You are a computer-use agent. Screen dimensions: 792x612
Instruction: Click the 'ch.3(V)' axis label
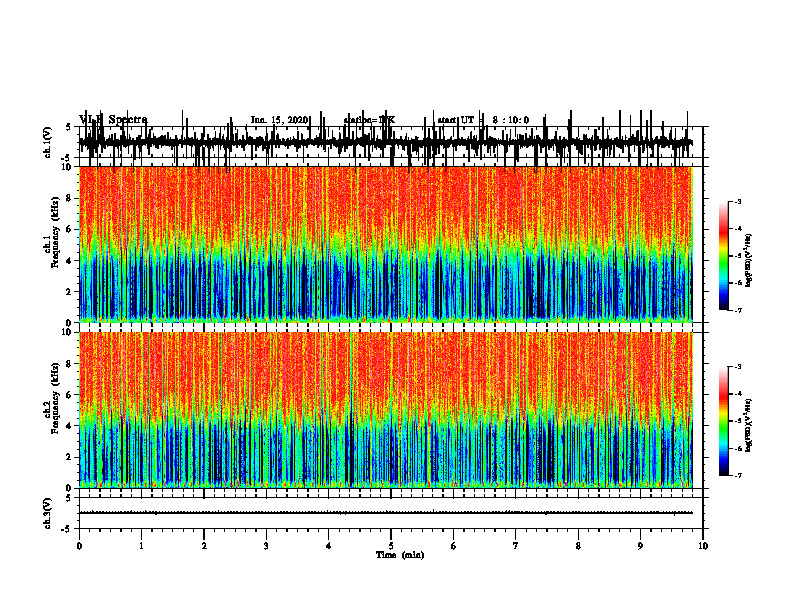pos(48,513)
